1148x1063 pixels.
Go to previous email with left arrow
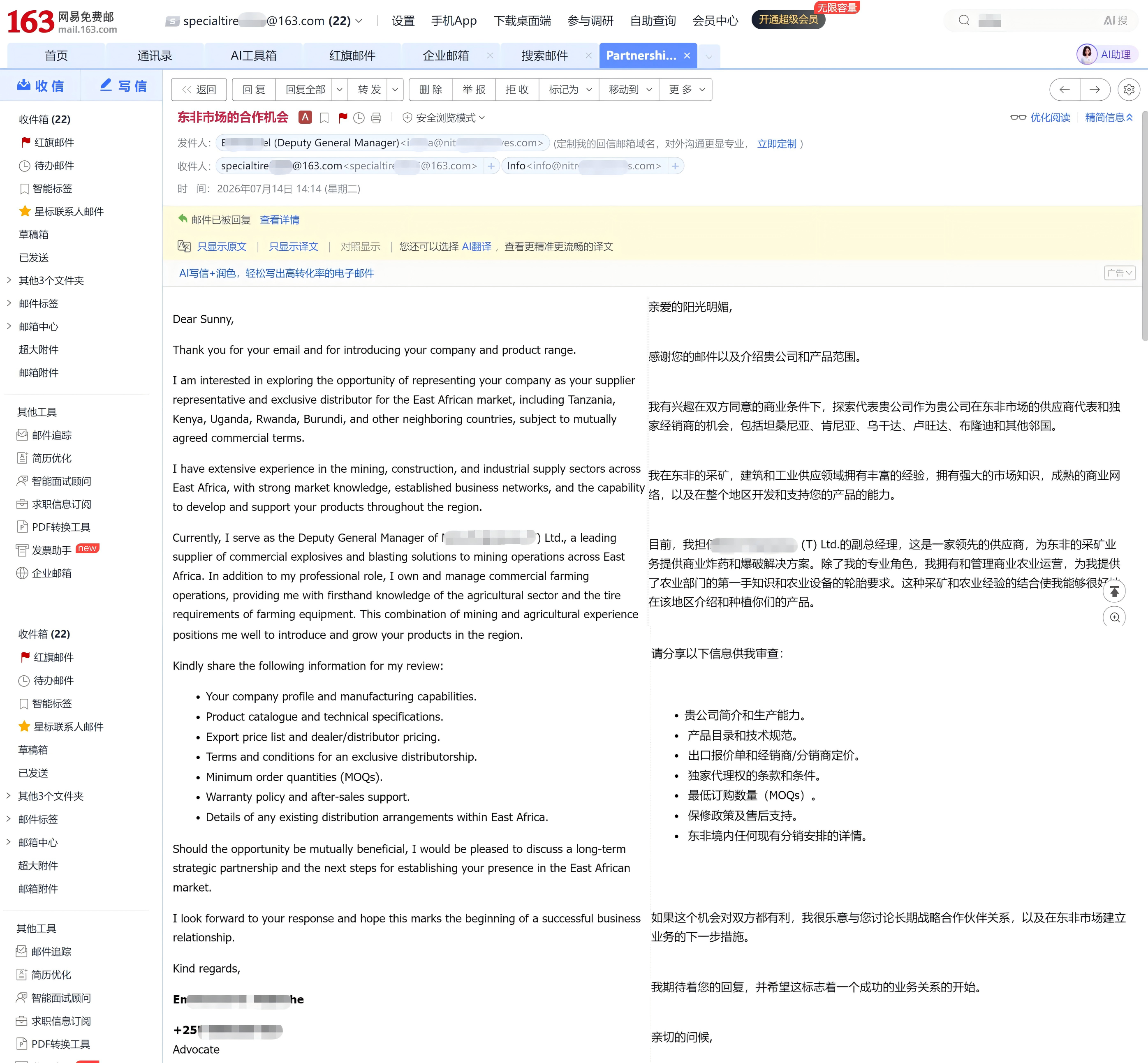[x=1065, y=90]
